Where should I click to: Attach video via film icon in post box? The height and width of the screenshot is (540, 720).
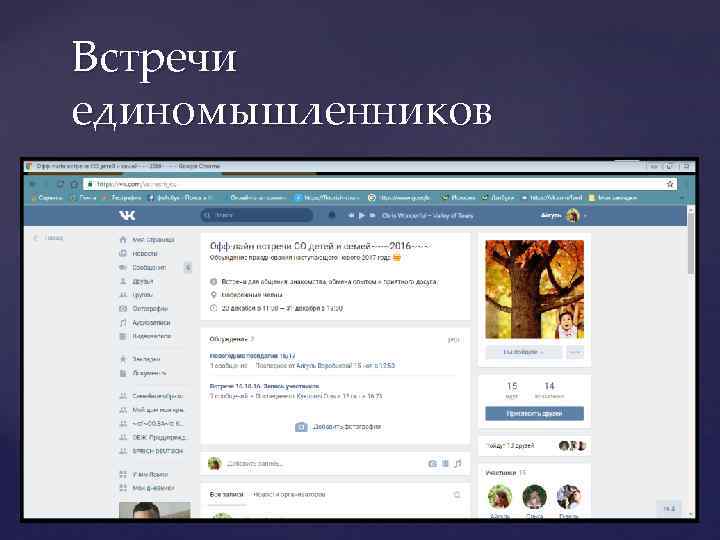click(445, 464)
